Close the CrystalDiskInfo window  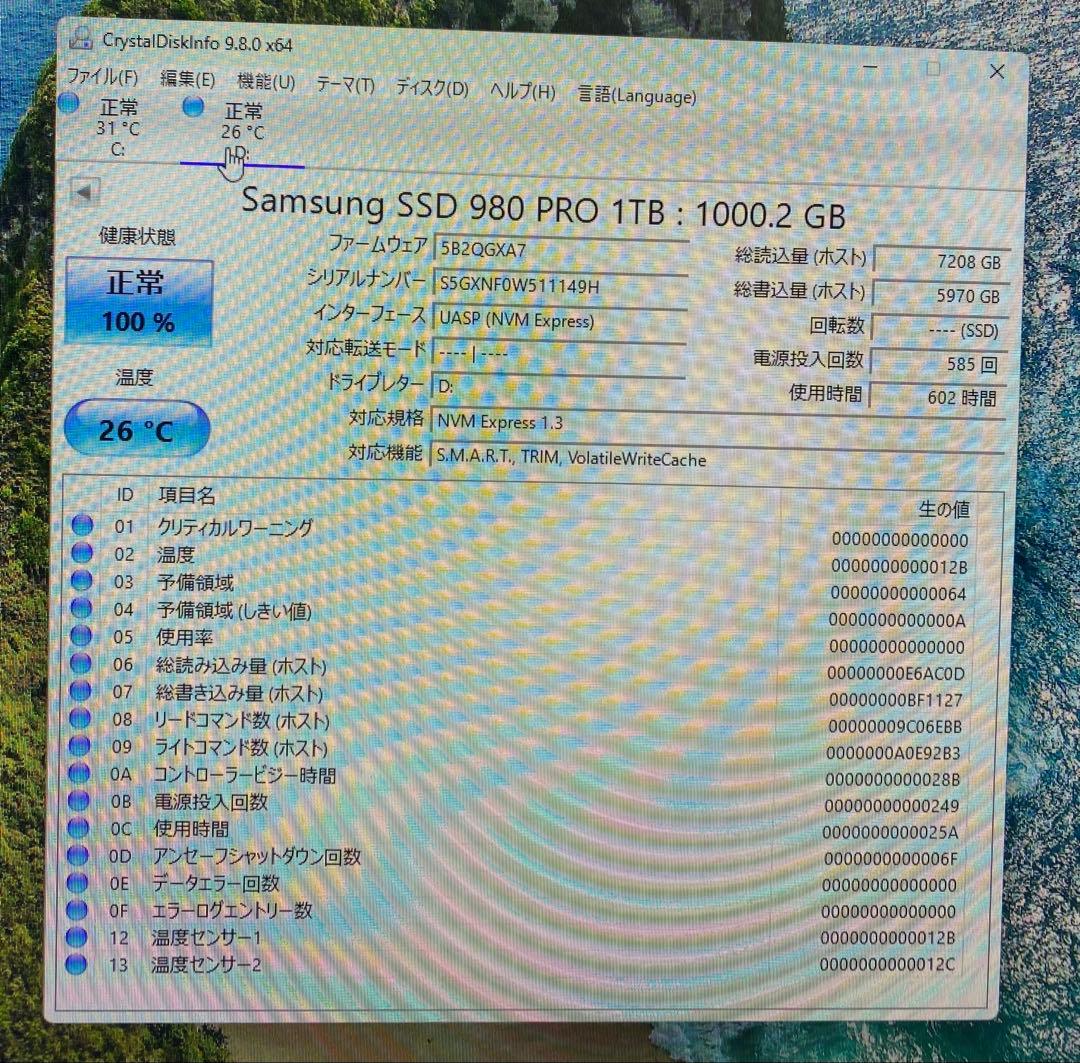[997, 71]
